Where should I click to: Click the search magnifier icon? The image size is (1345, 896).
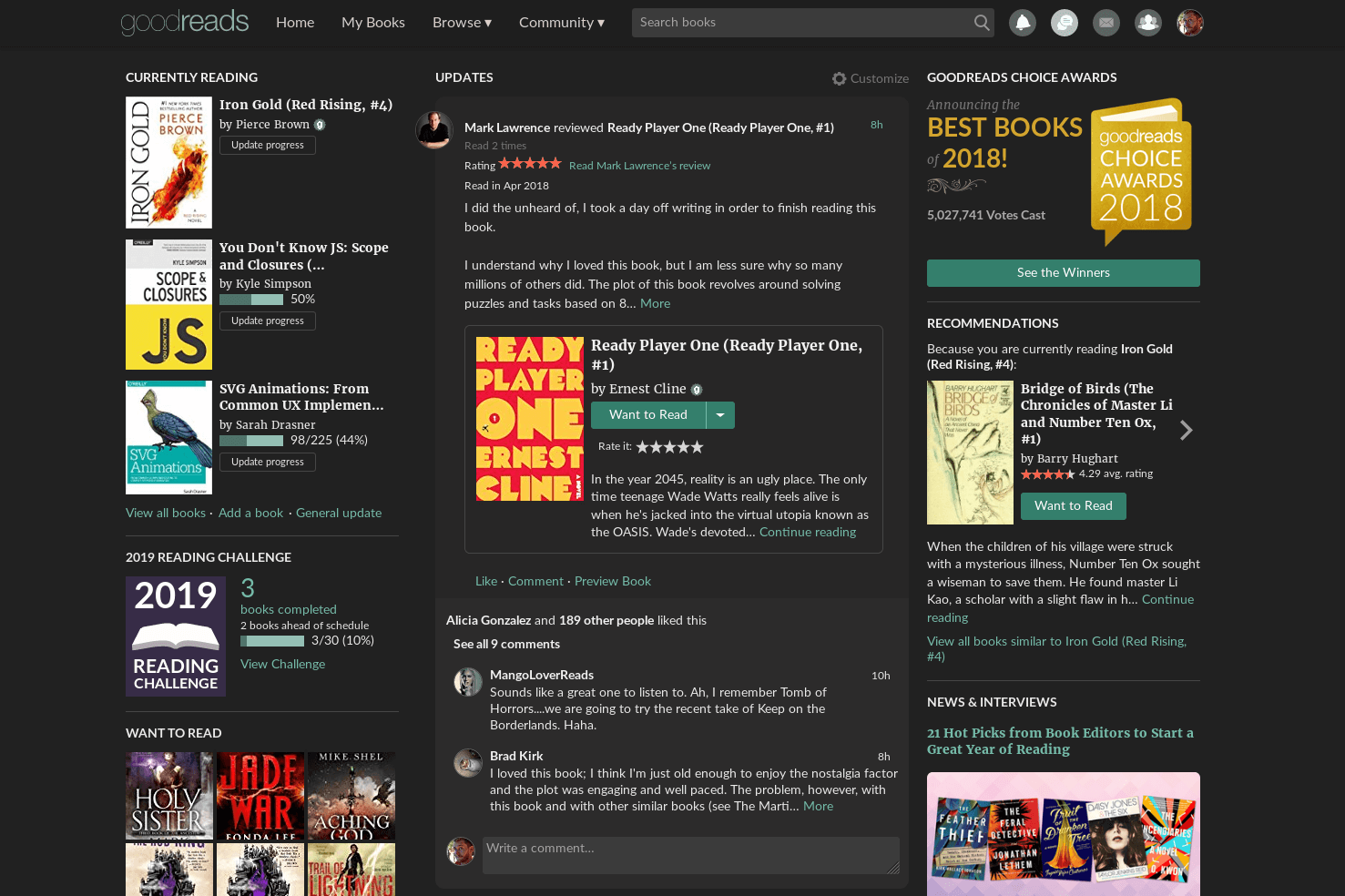click(x=982, y=23)
